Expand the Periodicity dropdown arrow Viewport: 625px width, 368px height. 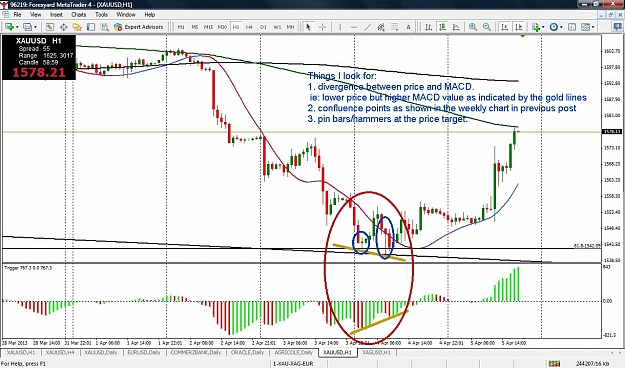coord(561,27)
